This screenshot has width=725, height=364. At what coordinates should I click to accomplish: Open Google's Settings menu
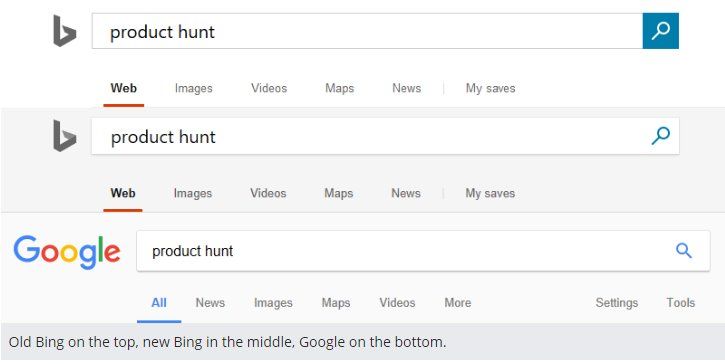[617, 303]
